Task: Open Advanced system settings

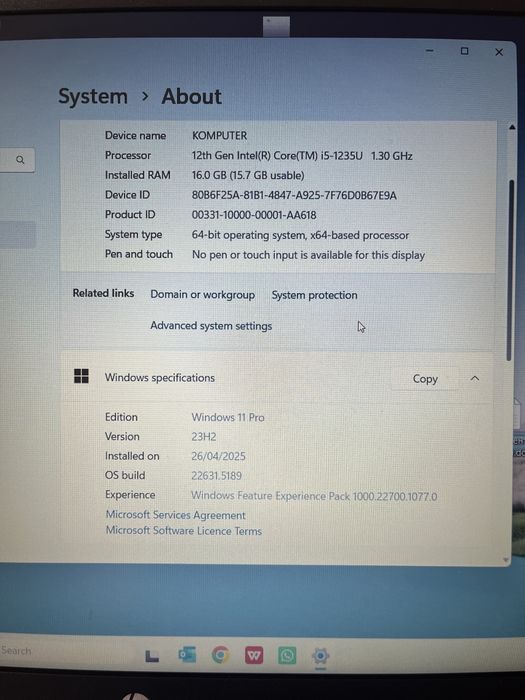Action: pyautogui.click(x=211, y=326)
